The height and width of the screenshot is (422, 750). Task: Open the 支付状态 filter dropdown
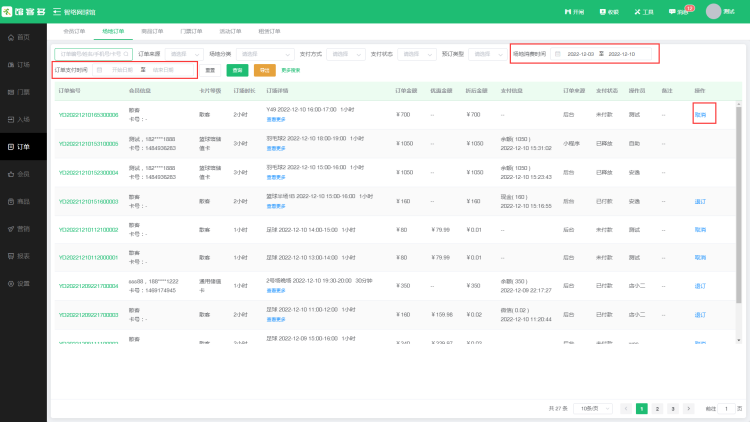coord(419,53)
